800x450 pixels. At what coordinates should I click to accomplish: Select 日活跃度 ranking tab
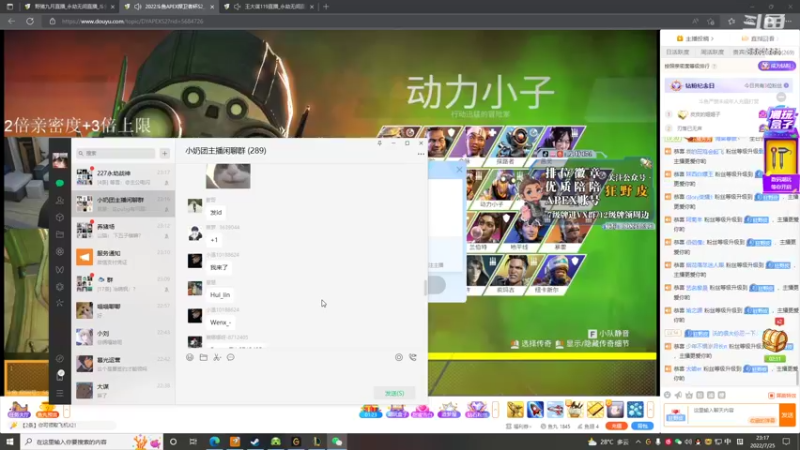(677, 52)
